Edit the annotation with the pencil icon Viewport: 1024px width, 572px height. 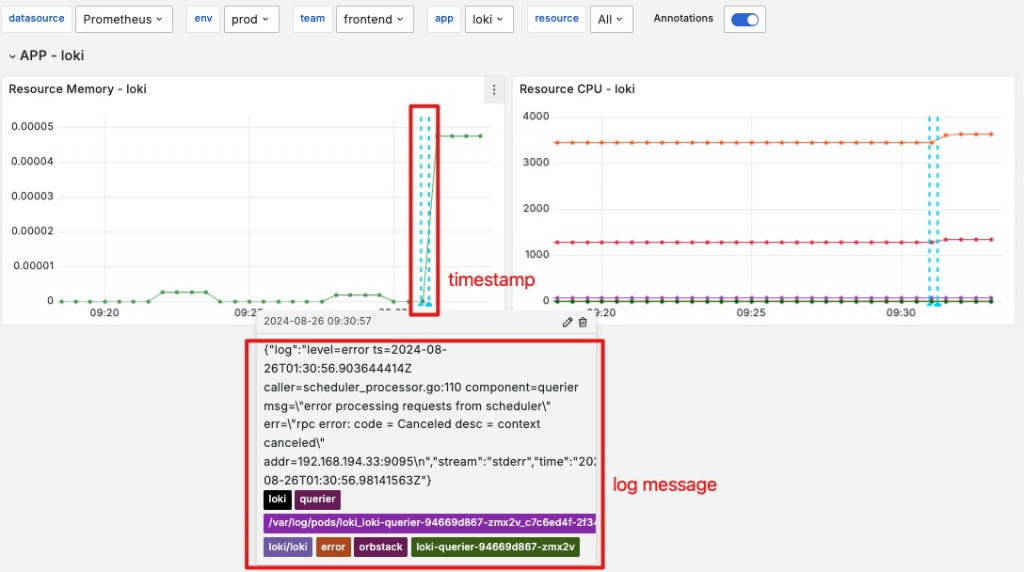tap(567, 322)
